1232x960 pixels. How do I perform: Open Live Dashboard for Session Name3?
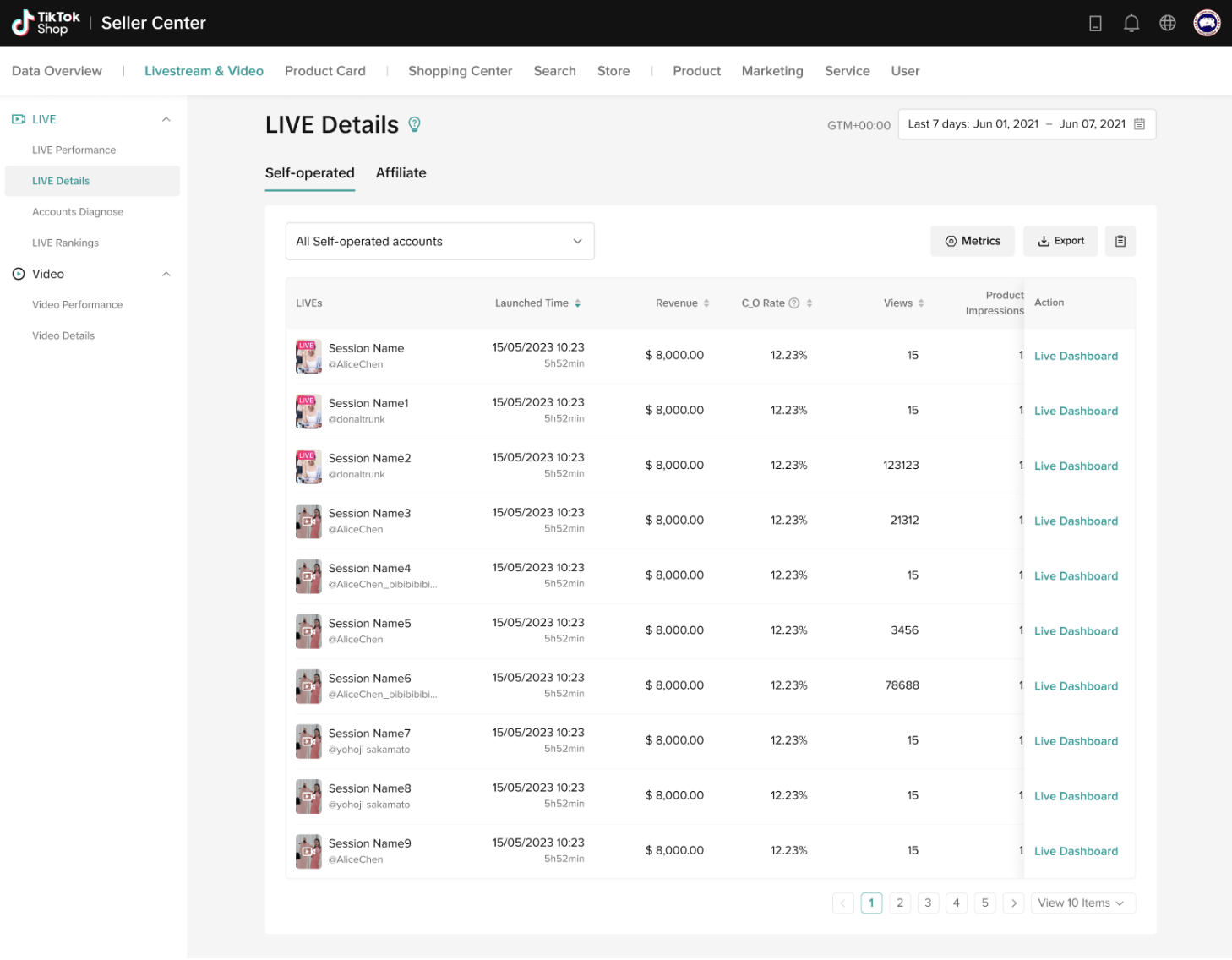click(x=1076, y=521)
